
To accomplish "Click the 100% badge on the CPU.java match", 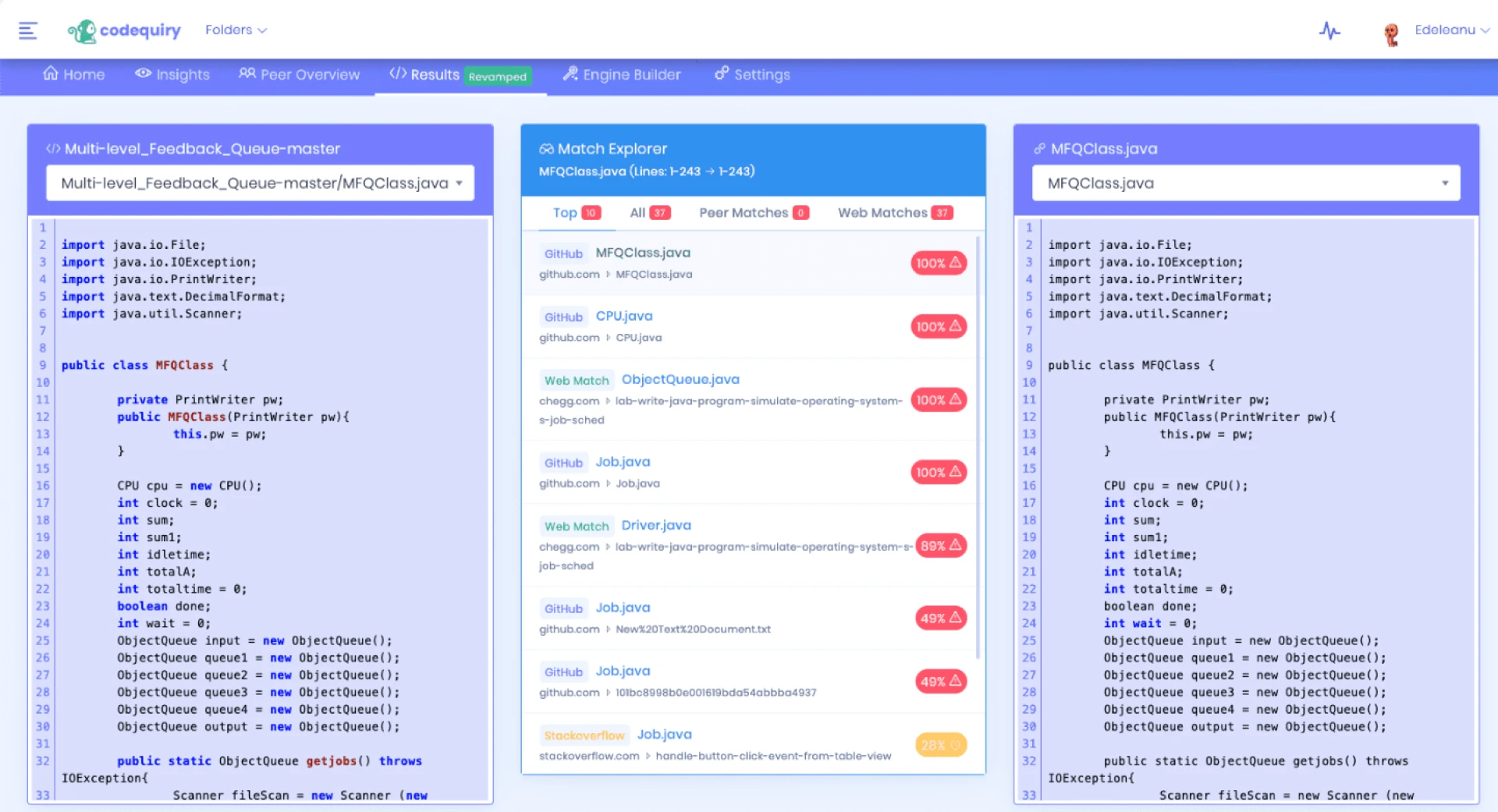I will [x=939, y=326].
